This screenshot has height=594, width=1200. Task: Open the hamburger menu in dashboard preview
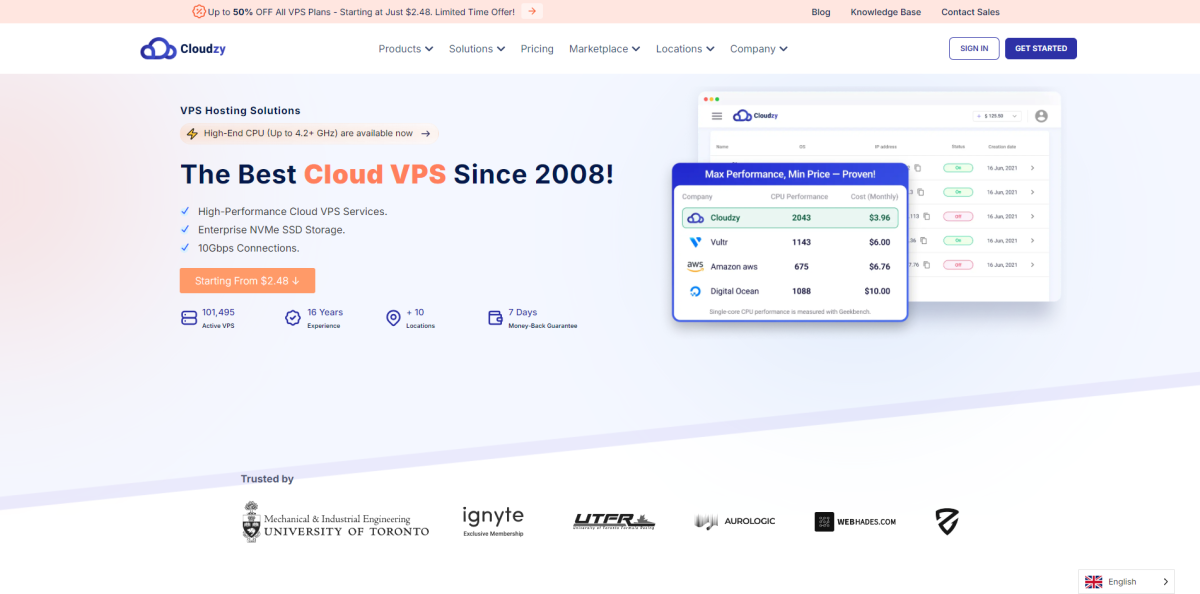(x=717, y=116)
